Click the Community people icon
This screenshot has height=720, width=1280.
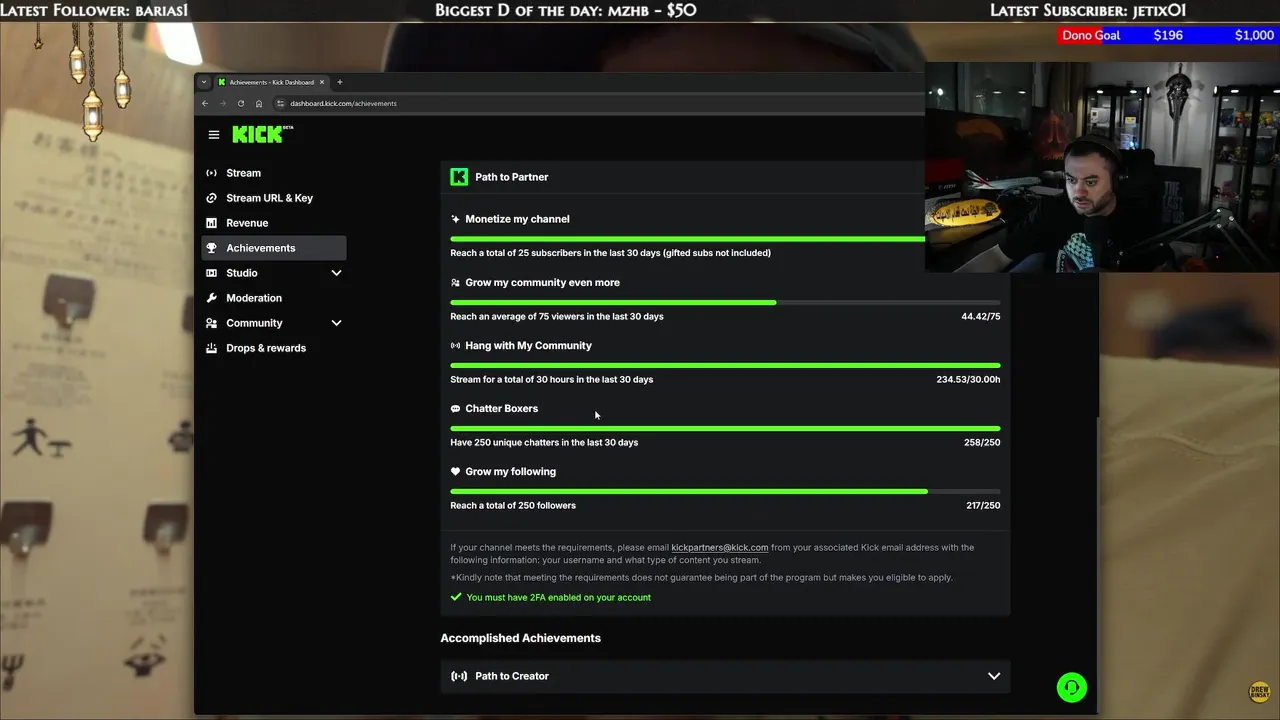pyautogui.click(x=211, y=323)
